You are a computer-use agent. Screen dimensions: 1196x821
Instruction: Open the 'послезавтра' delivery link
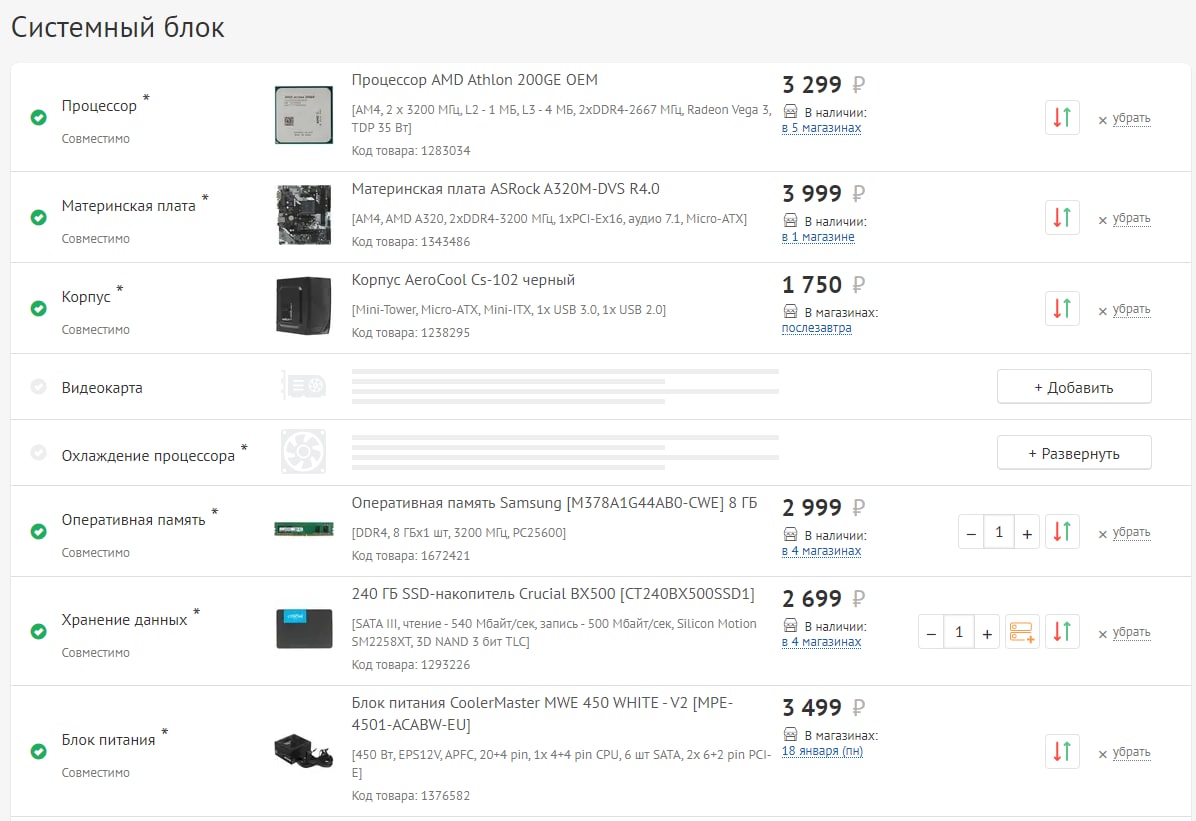point(816,328)
